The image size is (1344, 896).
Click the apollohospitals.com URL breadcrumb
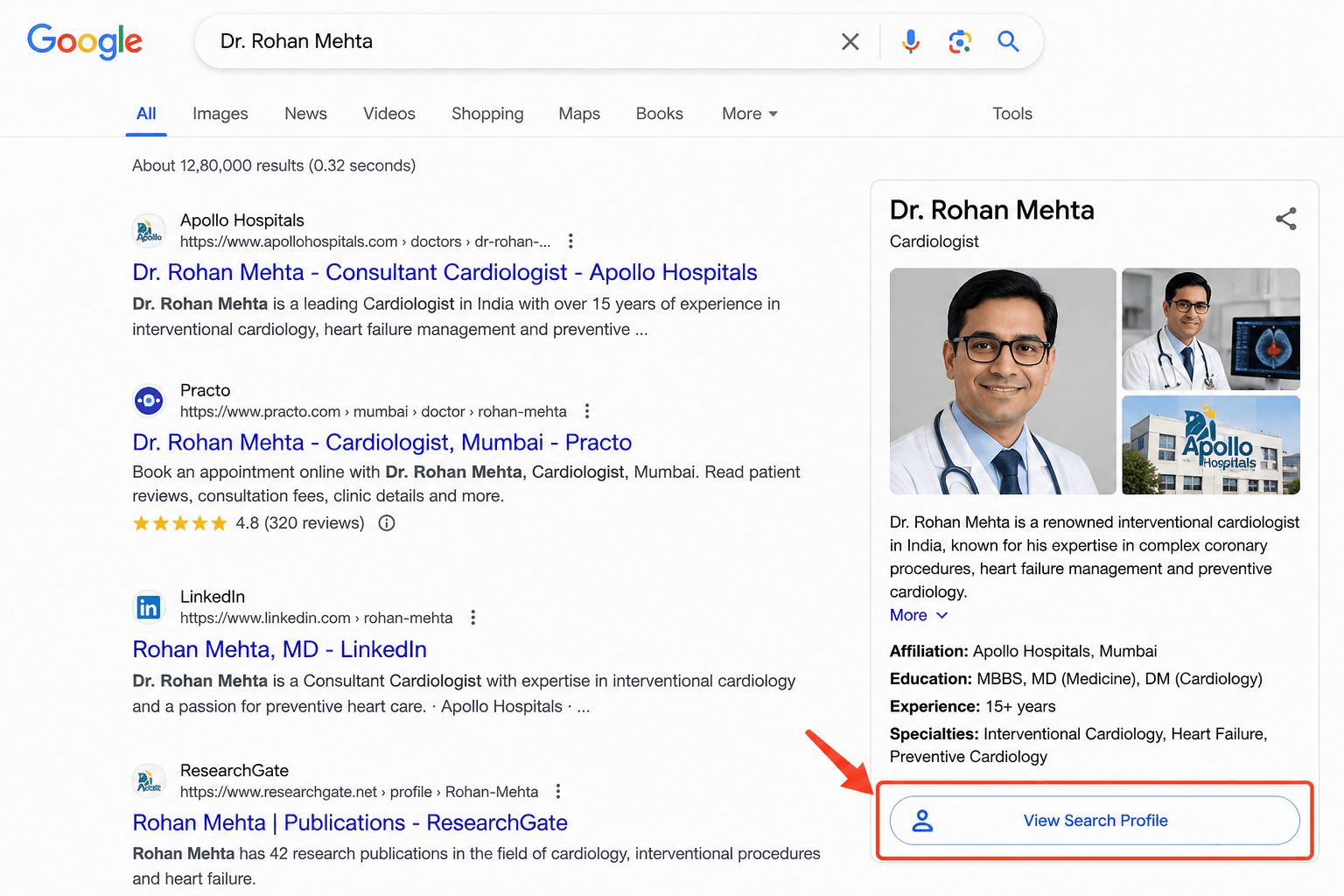tap(366, 241)
